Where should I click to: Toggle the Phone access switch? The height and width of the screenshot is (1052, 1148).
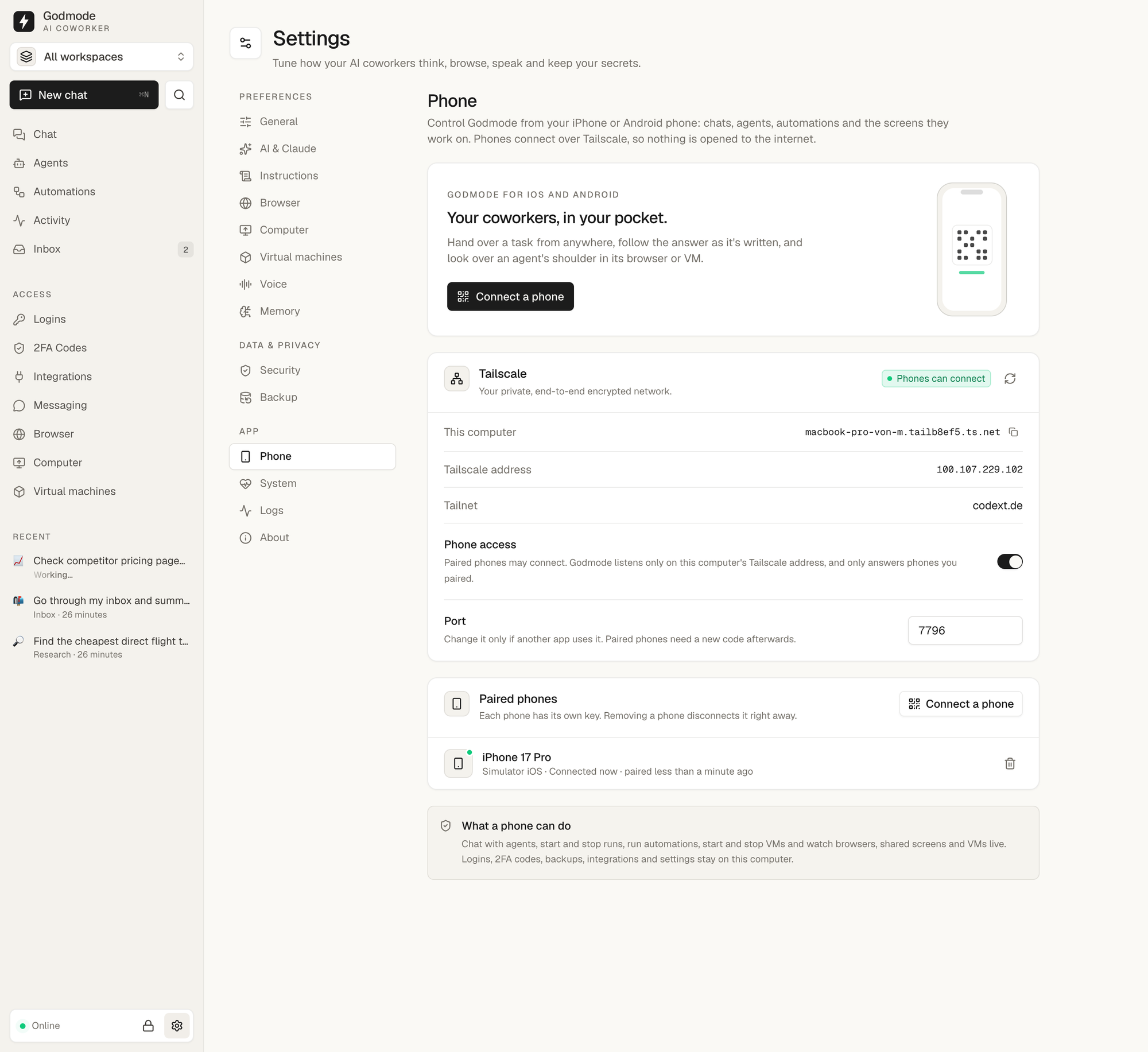click(1010, 561)
